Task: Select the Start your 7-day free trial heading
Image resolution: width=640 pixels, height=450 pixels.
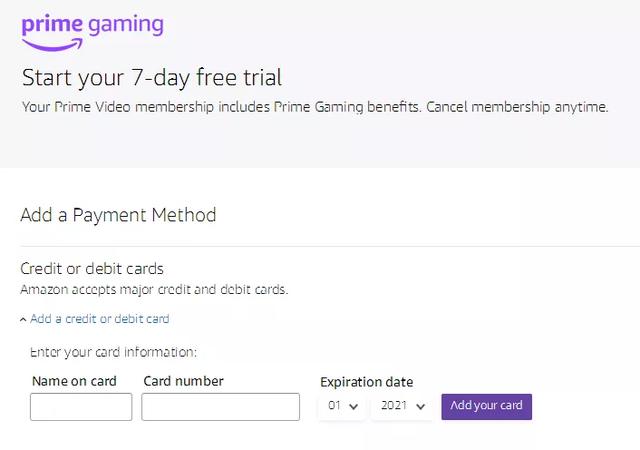Action: coord(152,78)
